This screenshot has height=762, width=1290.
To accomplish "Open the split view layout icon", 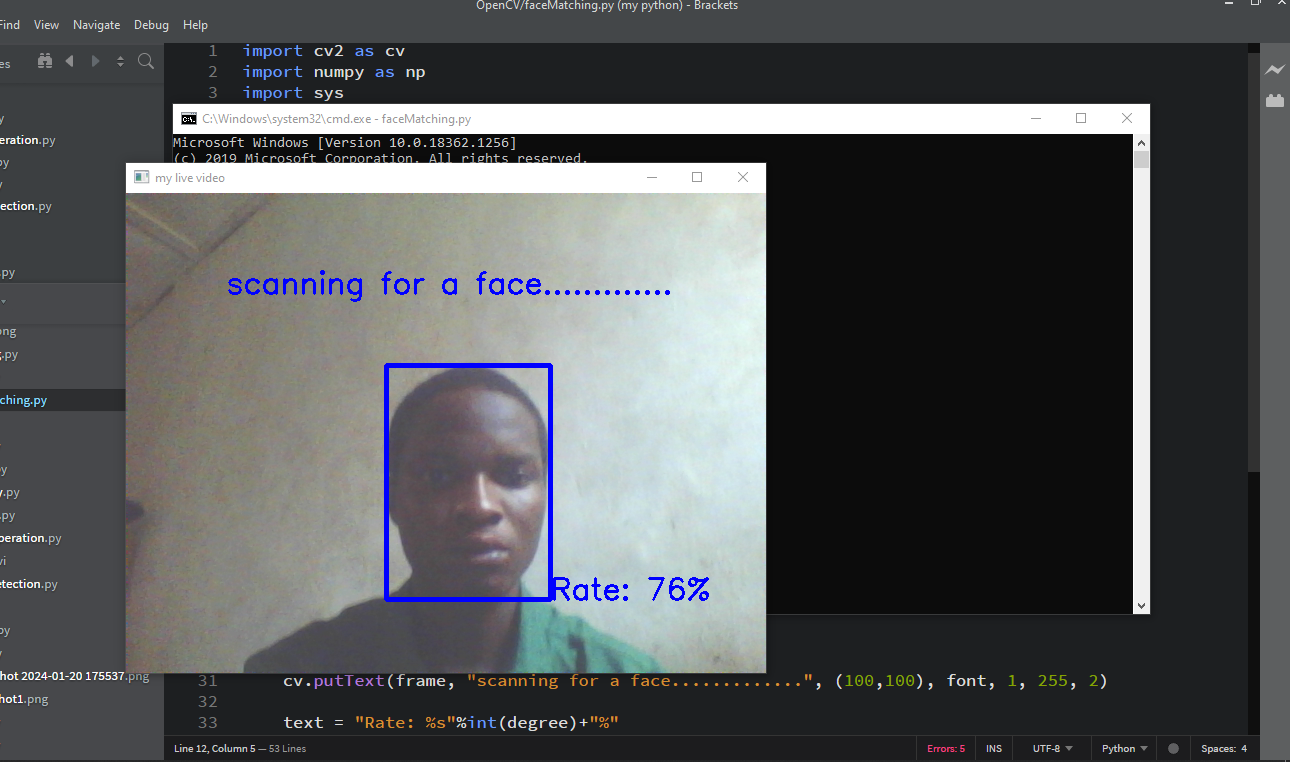I will click(120, 61).
